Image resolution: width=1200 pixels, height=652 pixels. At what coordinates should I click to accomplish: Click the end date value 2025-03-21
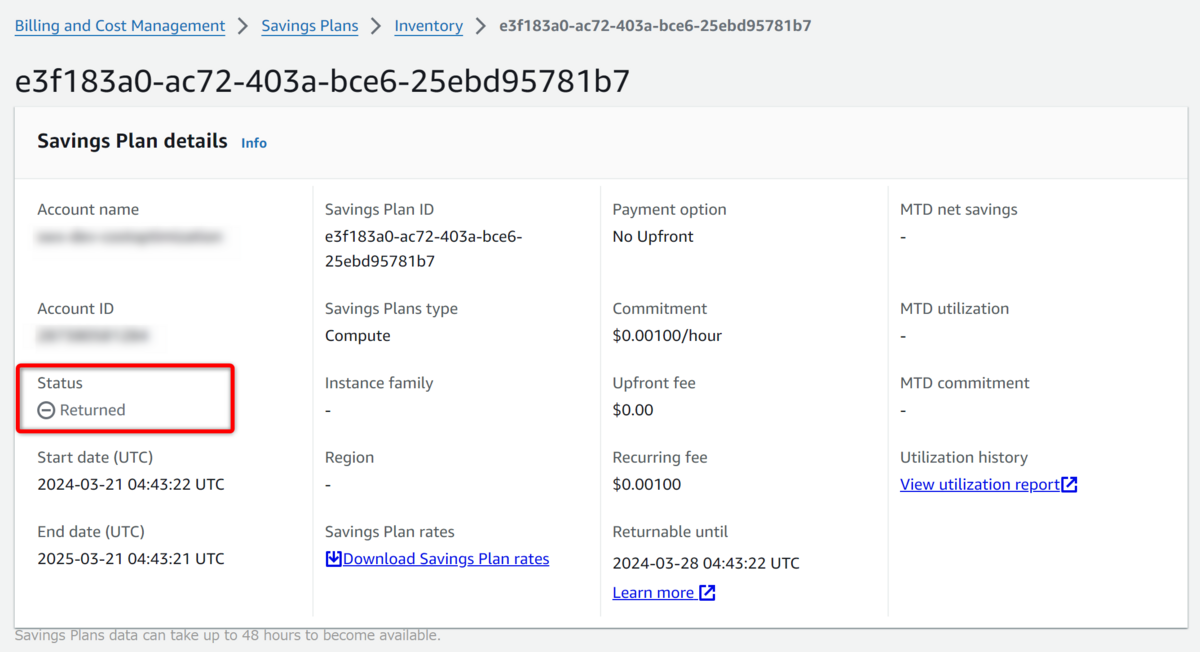(131, 559)
